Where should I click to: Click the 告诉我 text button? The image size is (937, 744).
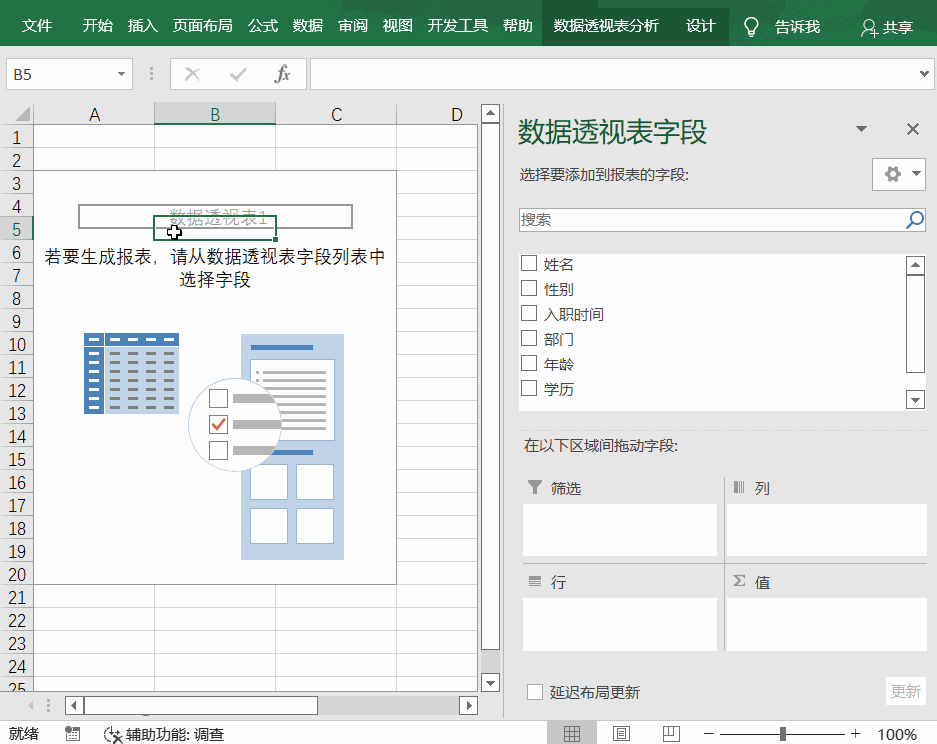797,27
